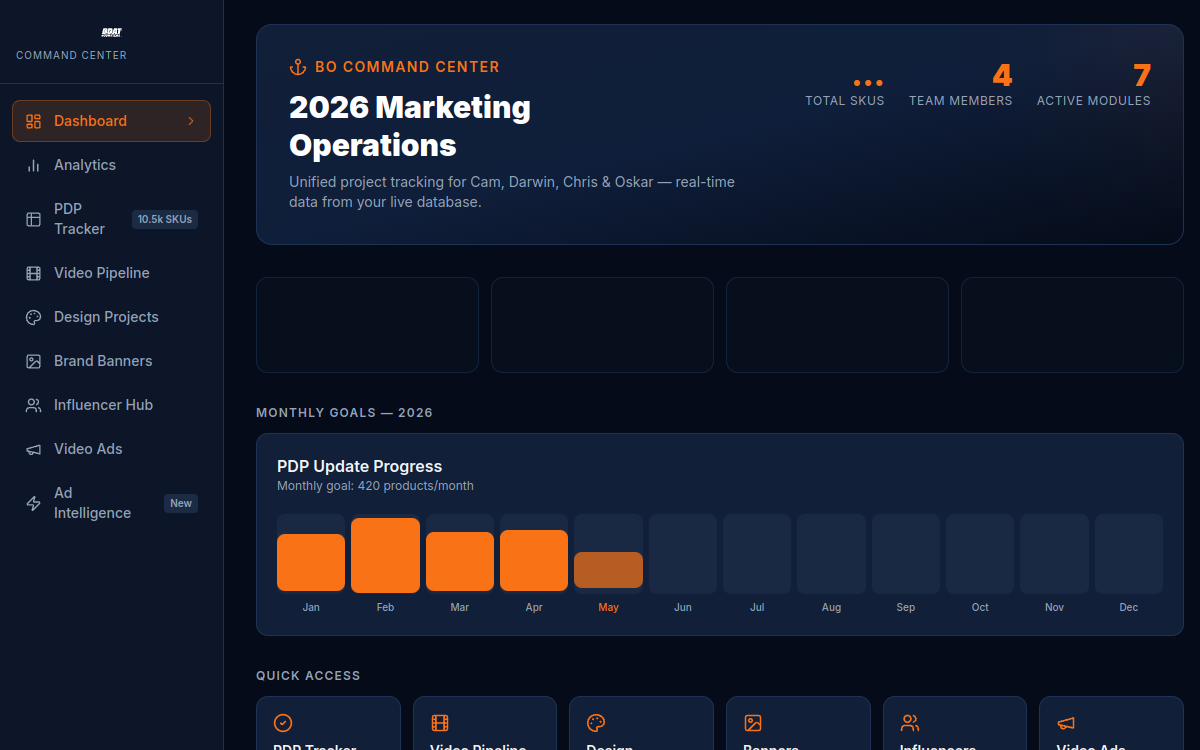Click the Influencer Hub people icon
The width and height of the screenshot is (1200, 750).
pyautogui.click(x=33, y=405)
